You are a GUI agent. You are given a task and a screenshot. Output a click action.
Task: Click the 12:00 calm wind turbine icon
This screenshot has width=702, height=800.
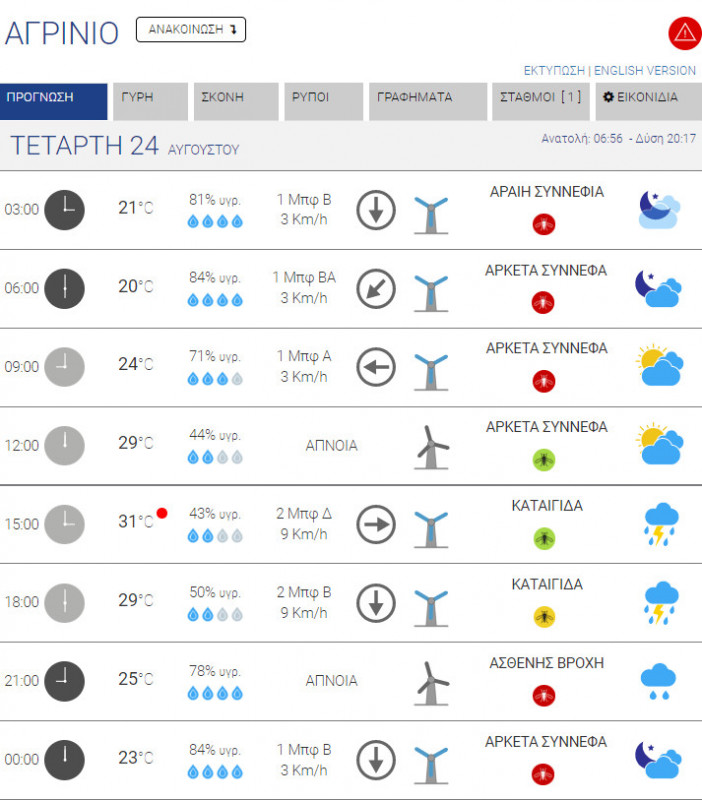click(432, 446)
